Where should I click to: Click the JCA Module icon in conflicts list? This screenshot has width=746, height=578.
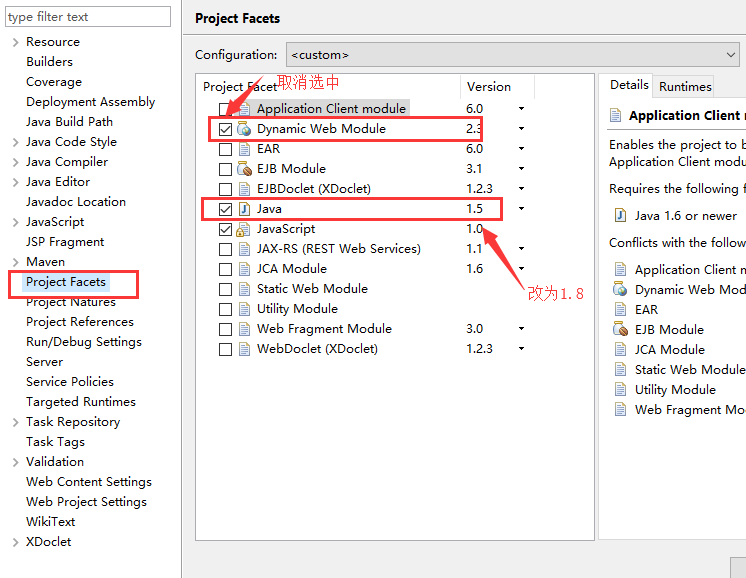point(620,349)
